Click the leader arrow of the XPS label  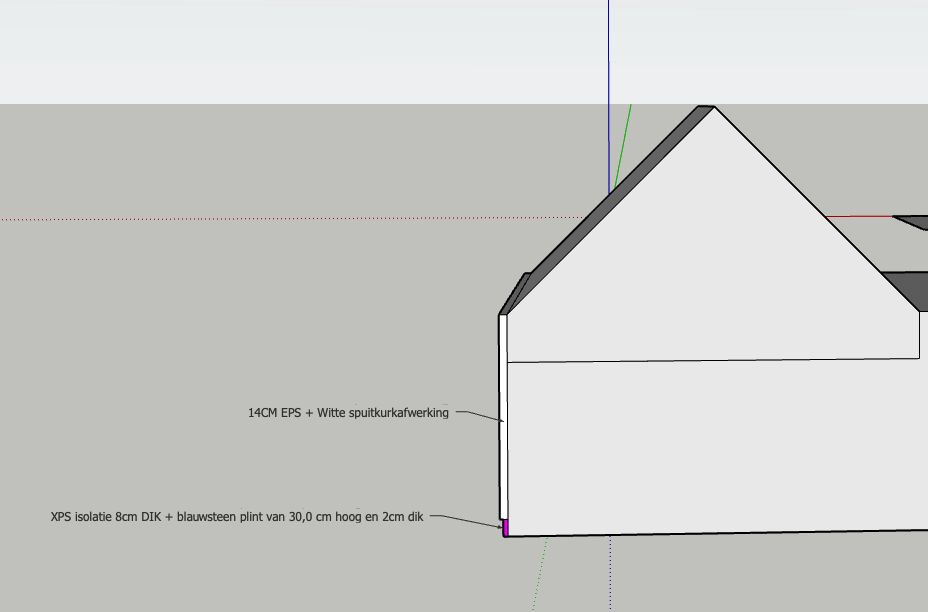tap(466, 520)
